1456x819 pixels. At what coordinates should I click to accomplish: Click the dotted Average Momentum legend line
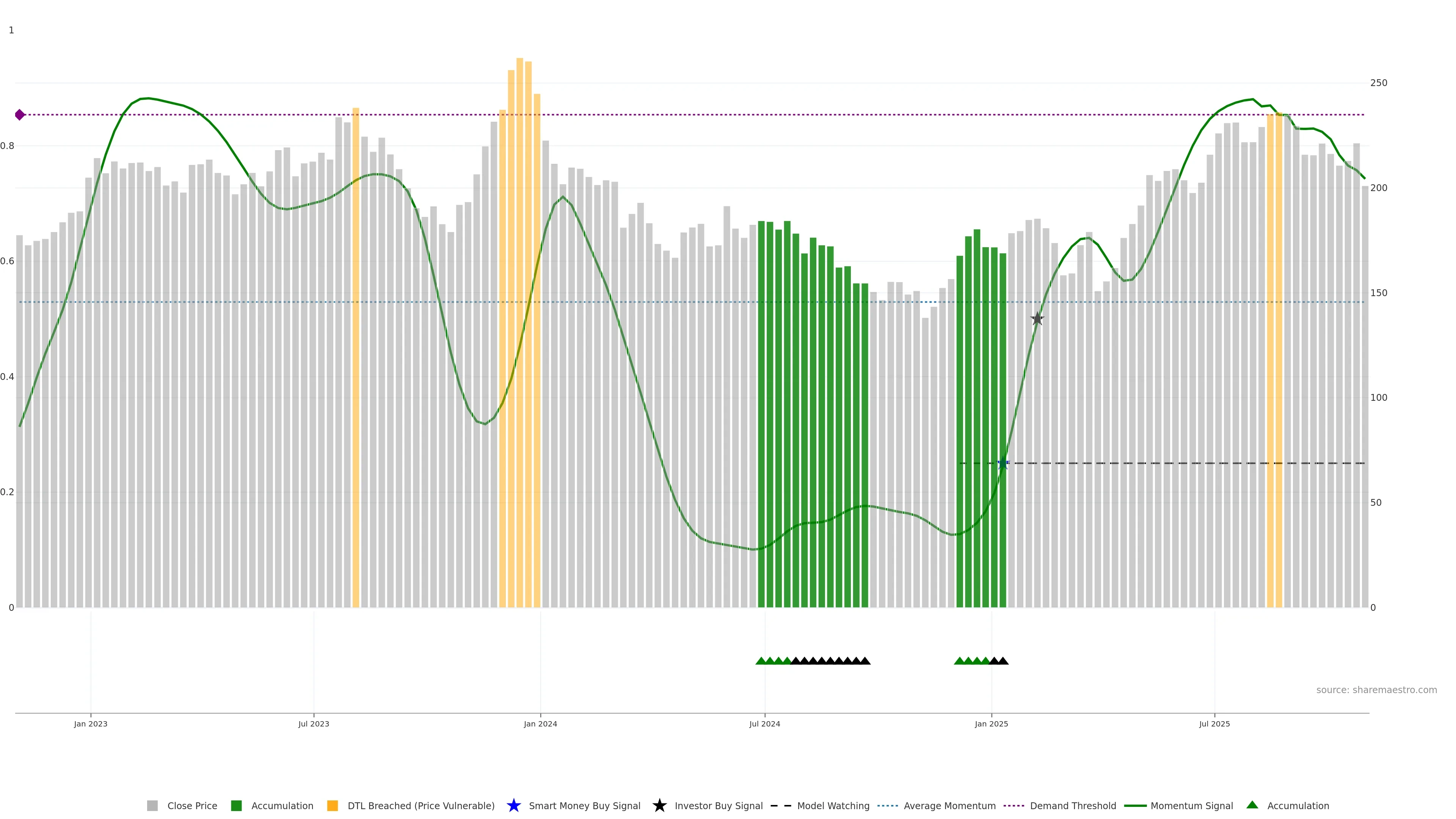tap(887, 805)
